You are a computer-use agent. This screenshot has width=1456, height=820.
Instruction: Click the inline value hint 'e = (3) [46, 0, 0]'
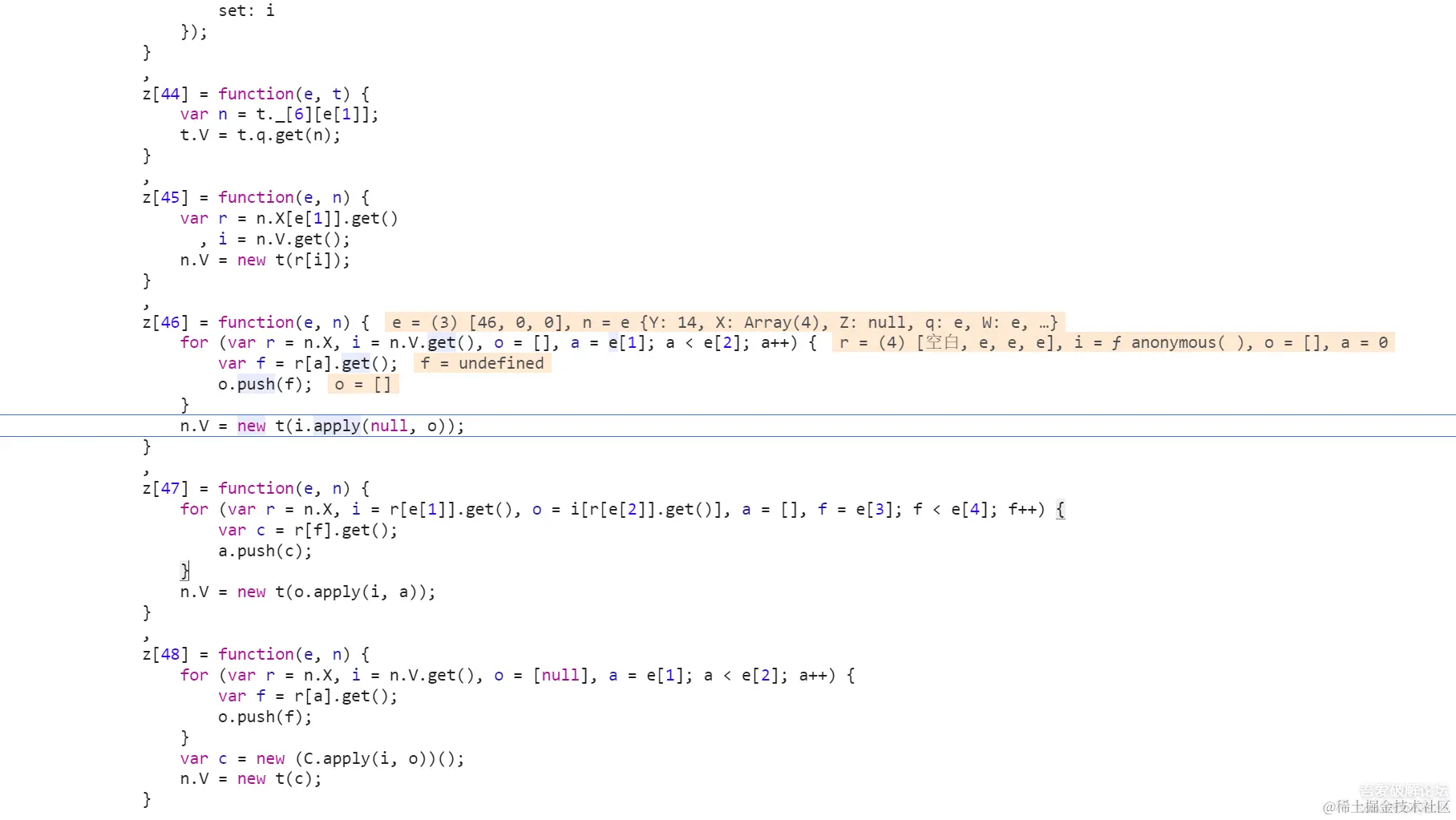point(477,322)
